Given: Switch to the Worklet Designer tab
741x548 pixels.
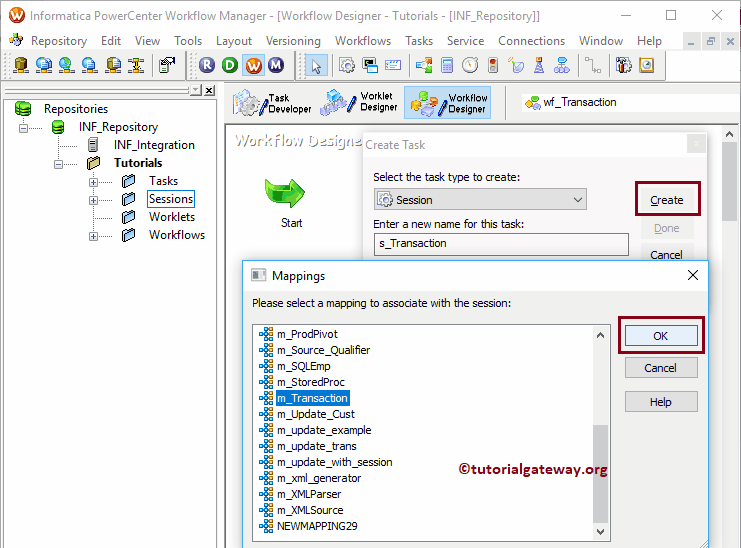Looking at the screenshot, I should point(359,103).
